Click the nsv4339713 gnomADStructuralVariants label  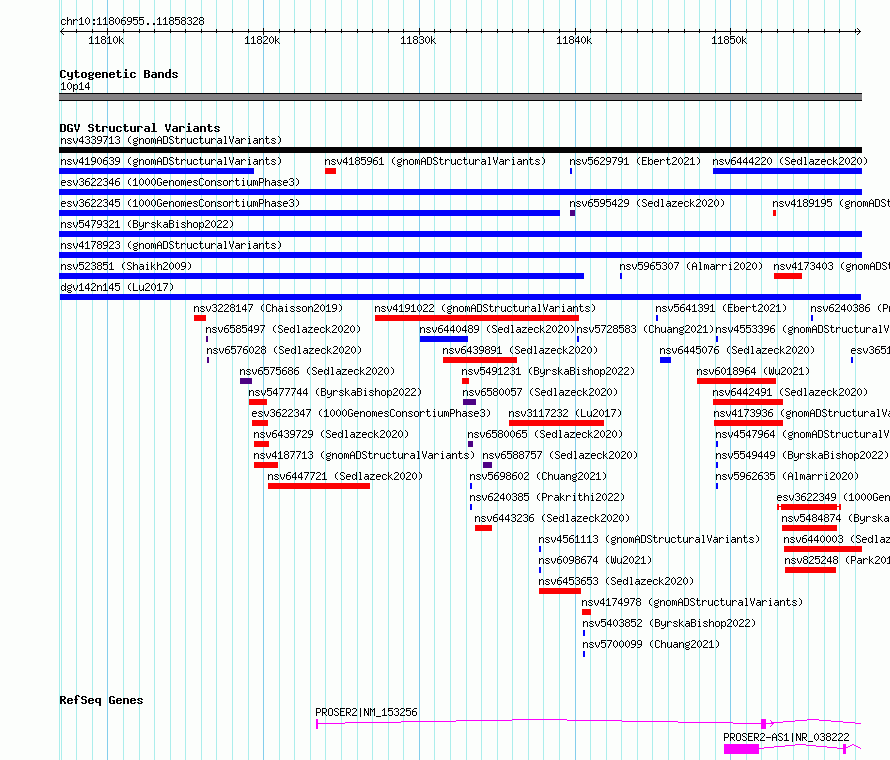click(x=171, y=140)
